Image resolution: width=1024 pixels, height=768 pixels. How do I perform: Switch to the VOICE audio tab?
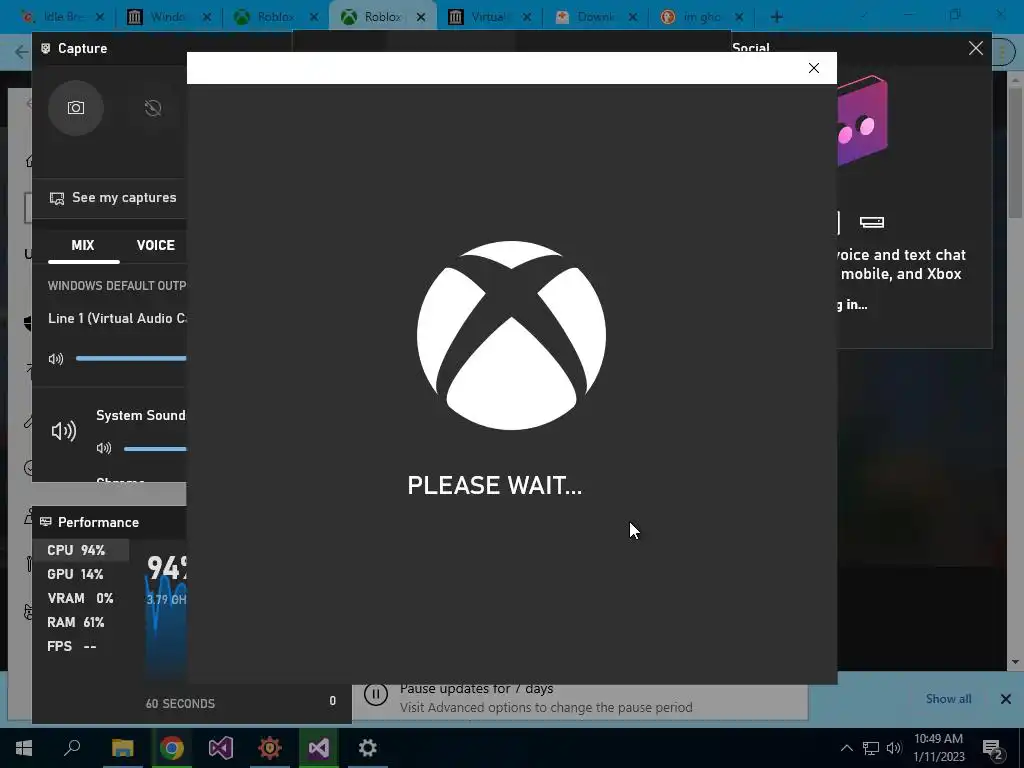155,246
